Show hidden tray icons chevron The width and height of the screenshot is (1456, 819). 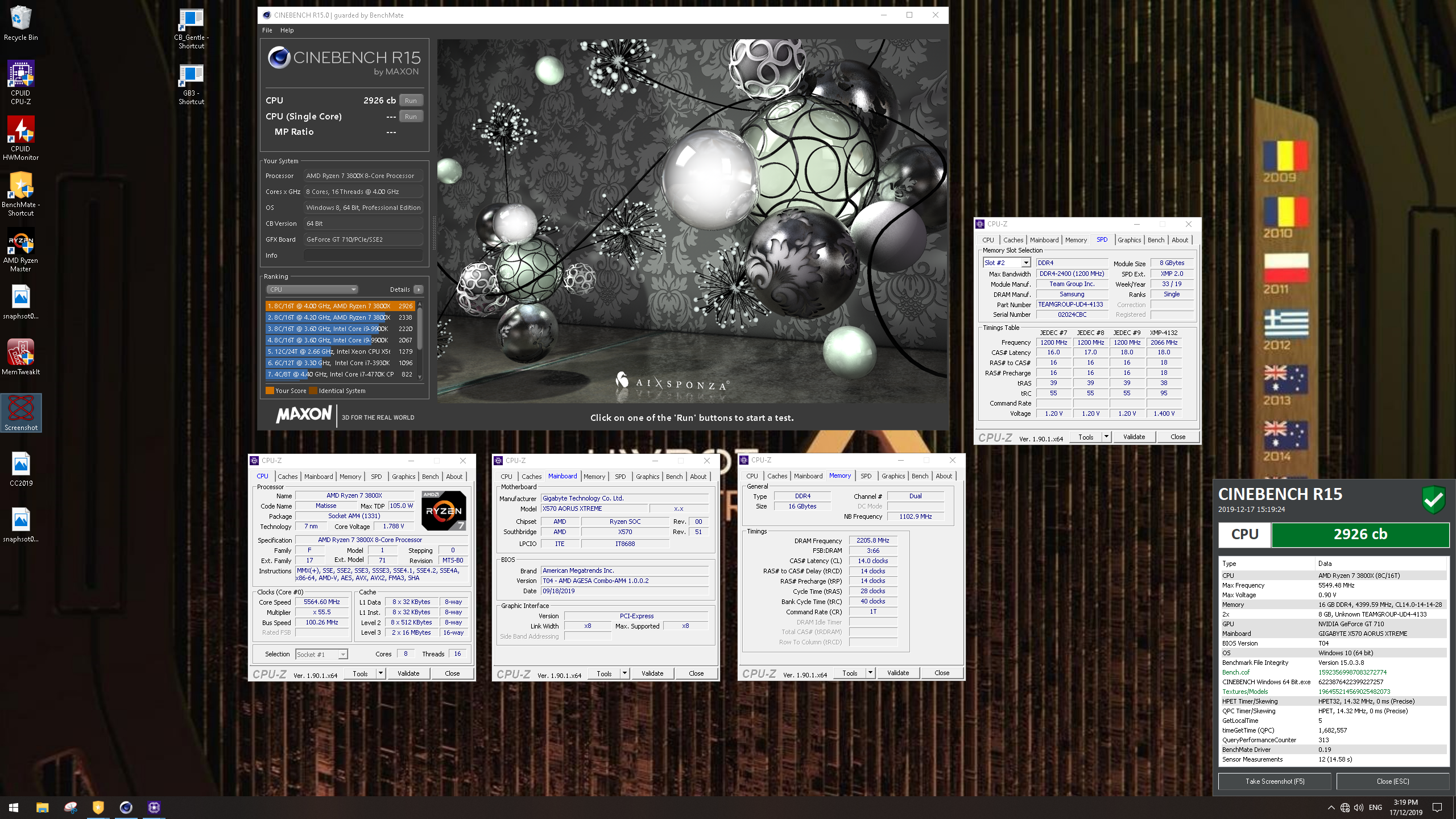tap(1331, 808)
